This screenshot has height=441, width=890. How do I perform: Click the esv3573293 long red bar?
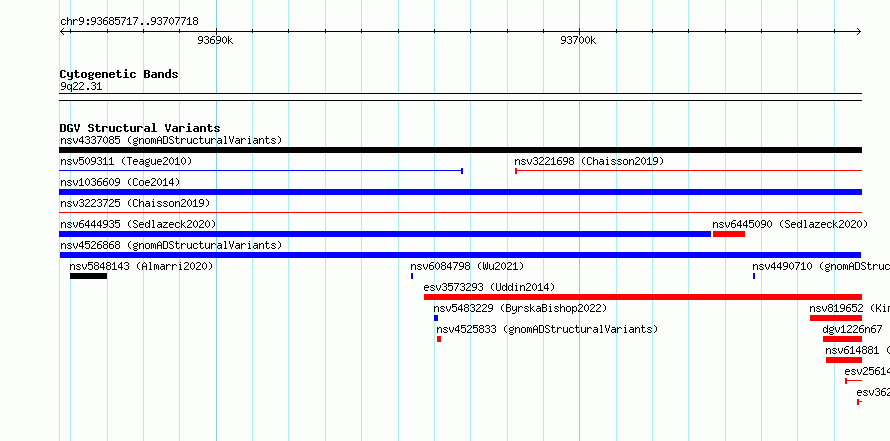(643, 297)
